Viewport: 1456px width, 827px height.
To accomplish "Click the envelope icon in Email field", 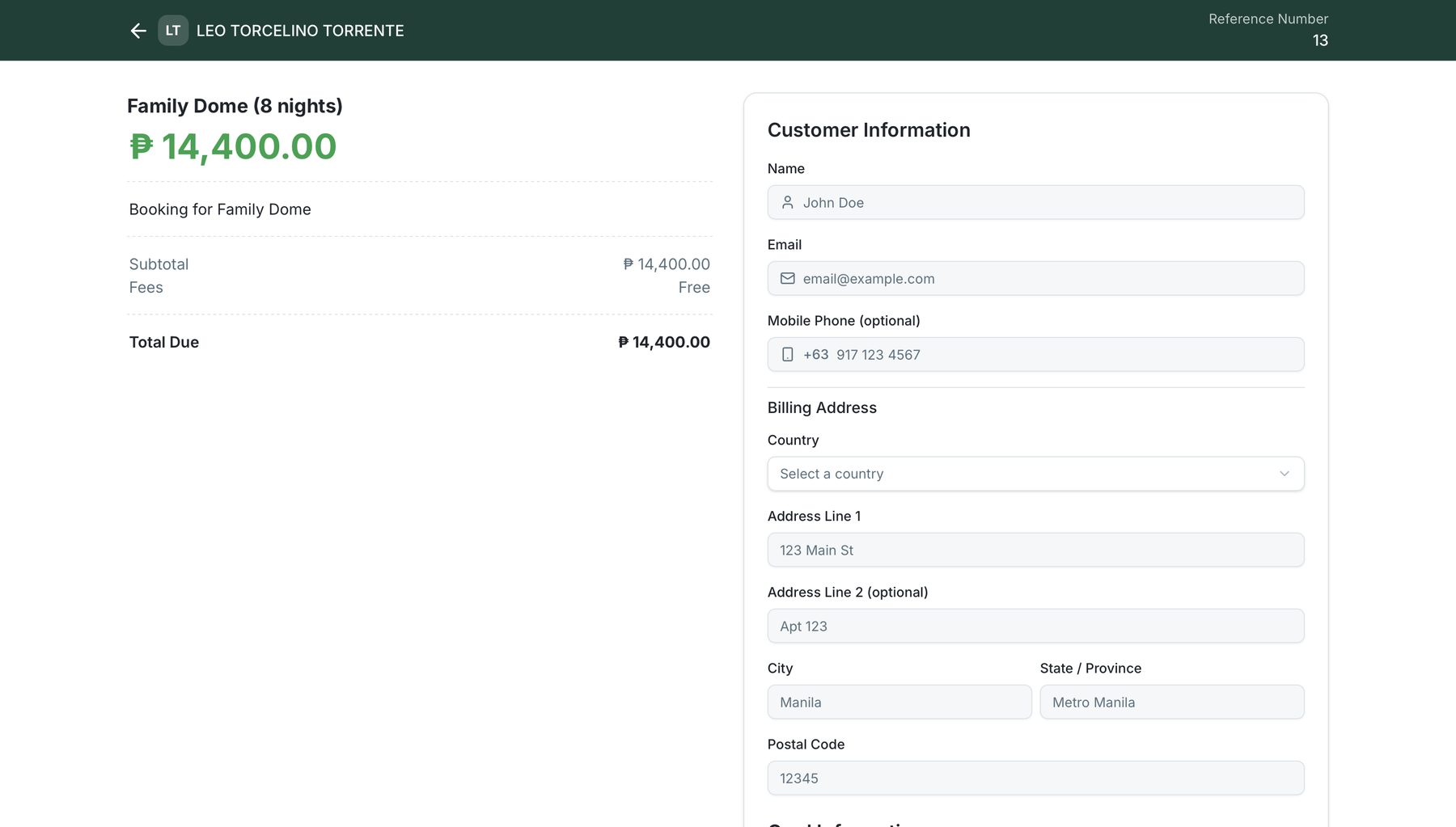I will (x=787, y=279).
